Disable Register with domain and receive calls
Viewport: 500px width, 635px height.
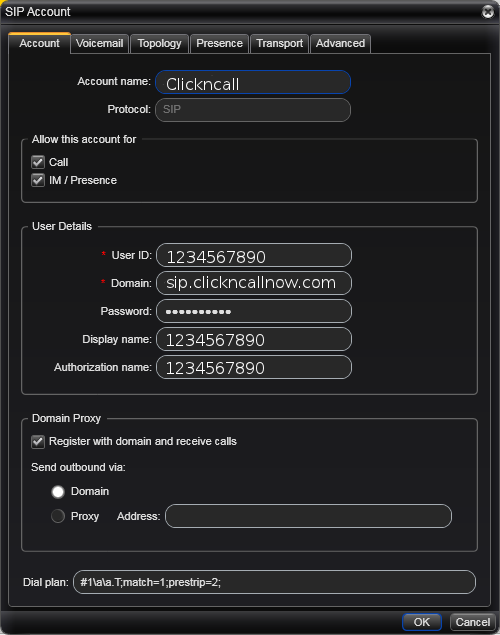point(38,441)
